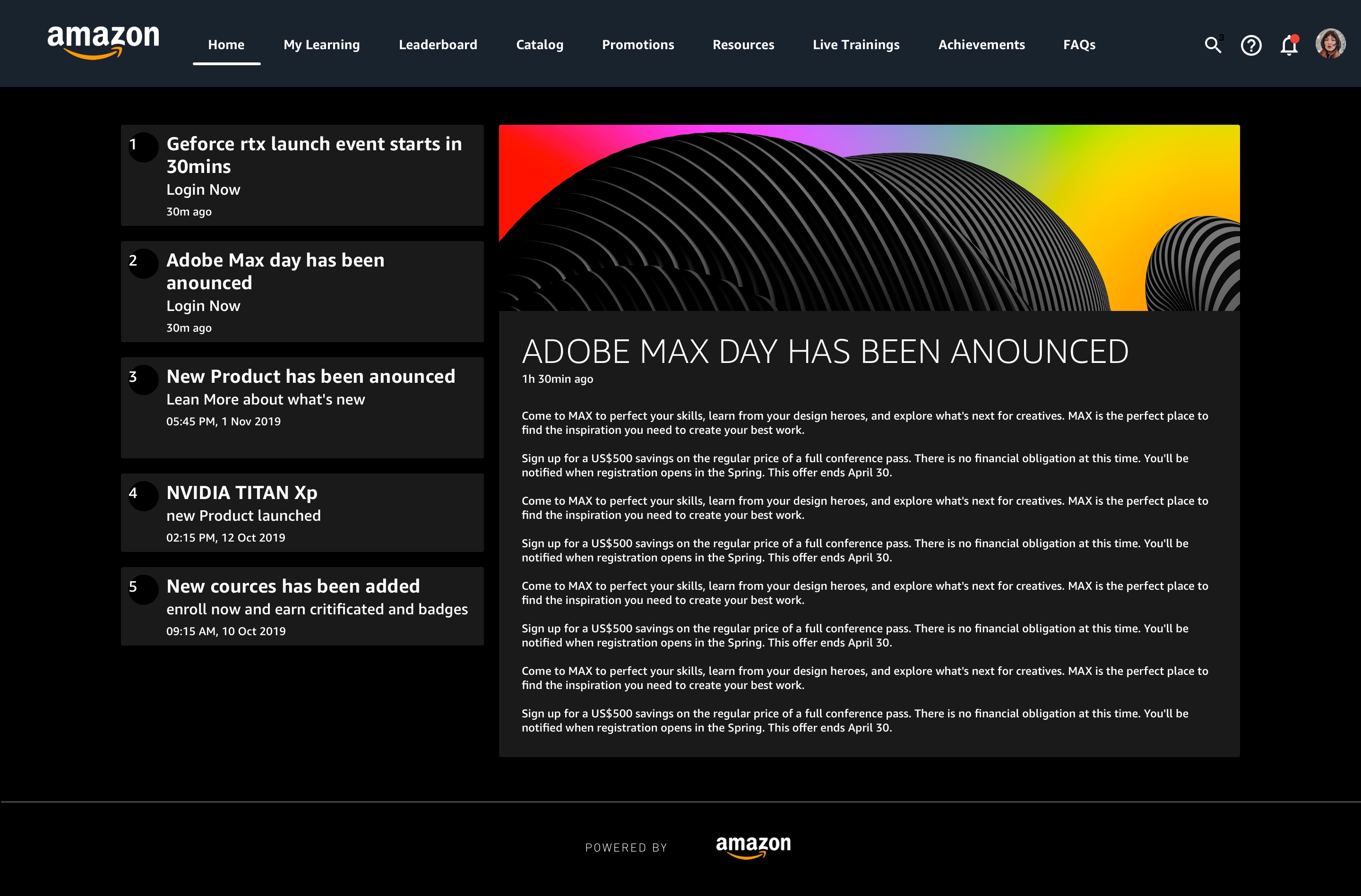Image resolution: width=1361 pixels, height=896 pixels.
Task: Click Lean More about what's new text
Action: click(x=265, y=399)
